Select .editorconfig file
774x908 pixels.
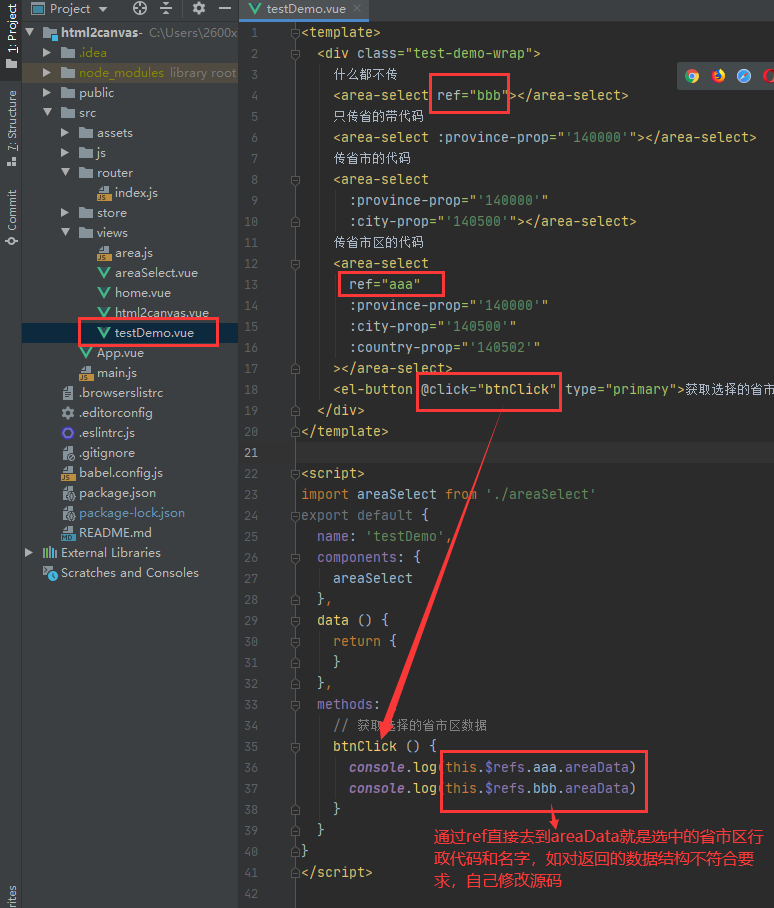tap(116, 413)
